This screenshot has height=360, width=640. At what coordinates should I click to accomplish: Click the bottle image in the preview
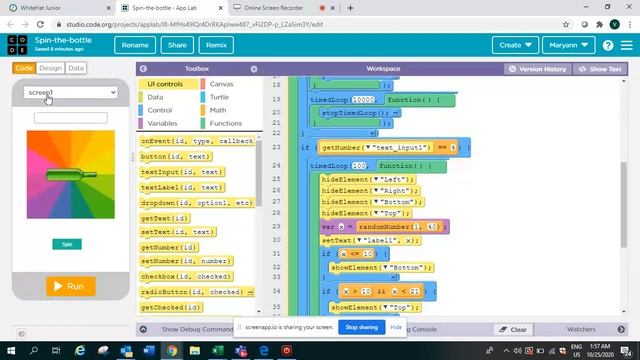71,175
